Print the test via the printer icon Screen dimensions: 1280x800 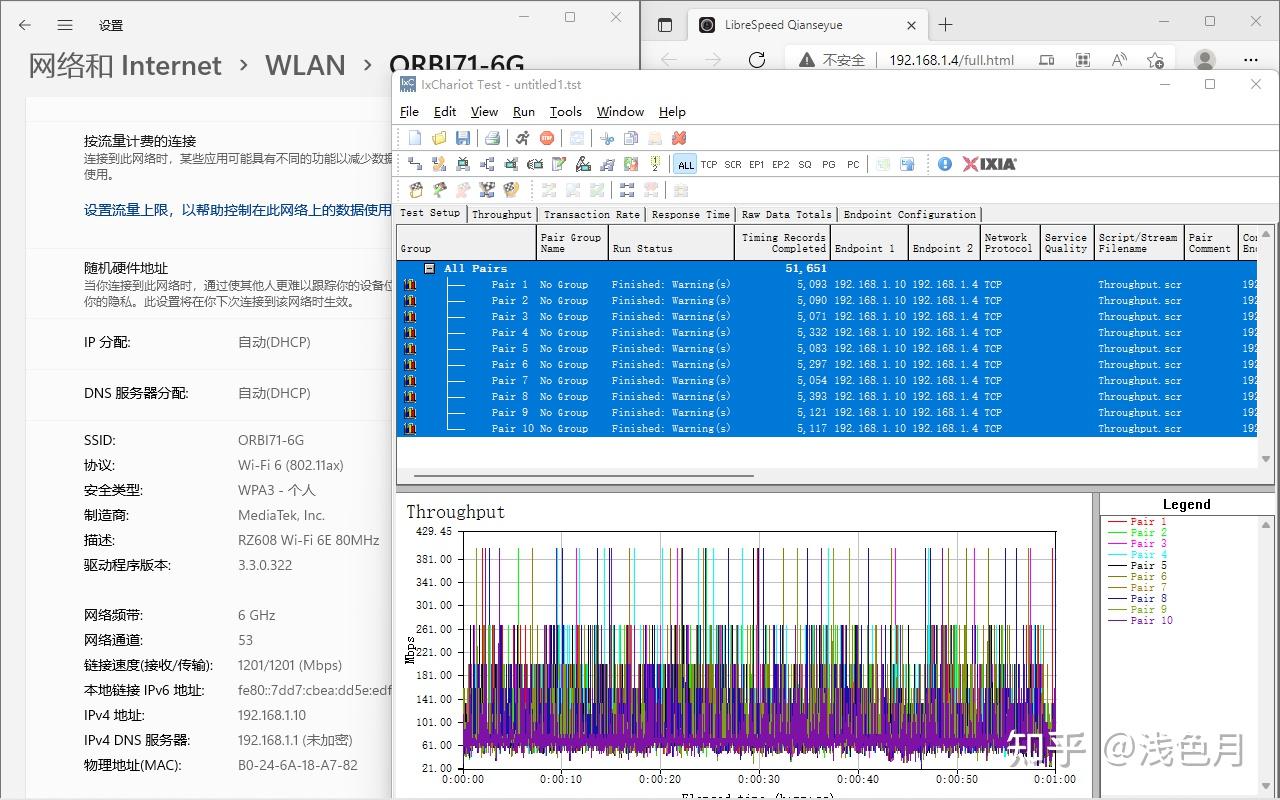[492, 138]
